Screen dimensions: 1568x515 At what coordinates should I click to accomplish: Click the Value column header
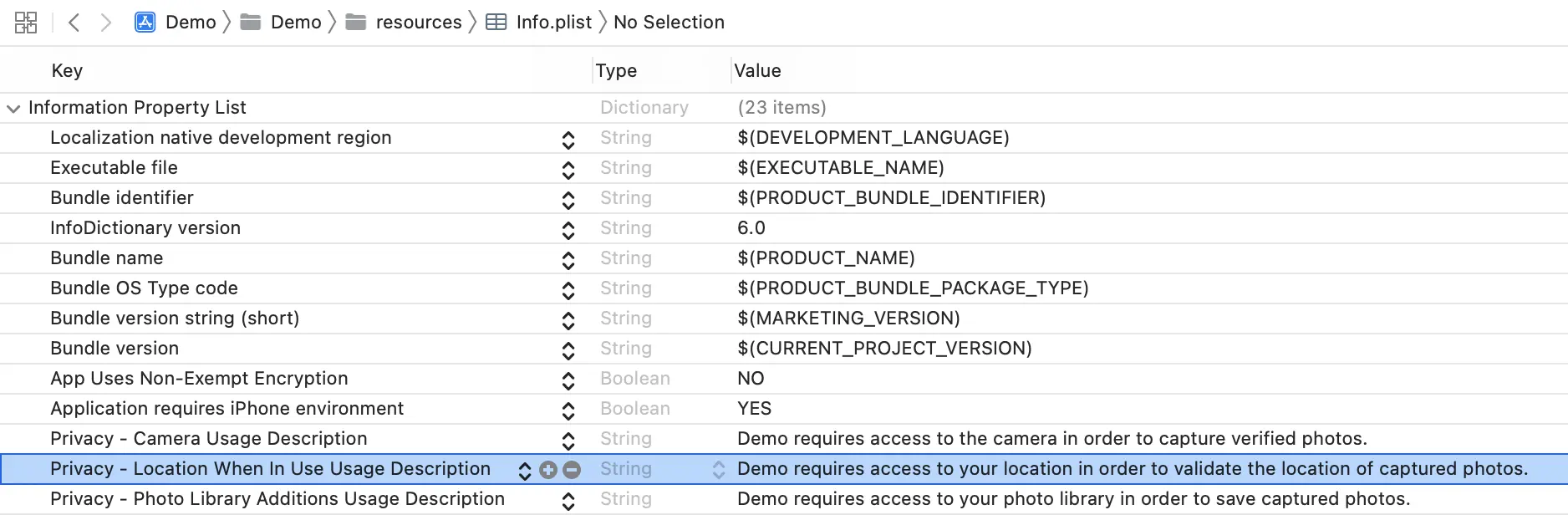(x=758, y=71)
